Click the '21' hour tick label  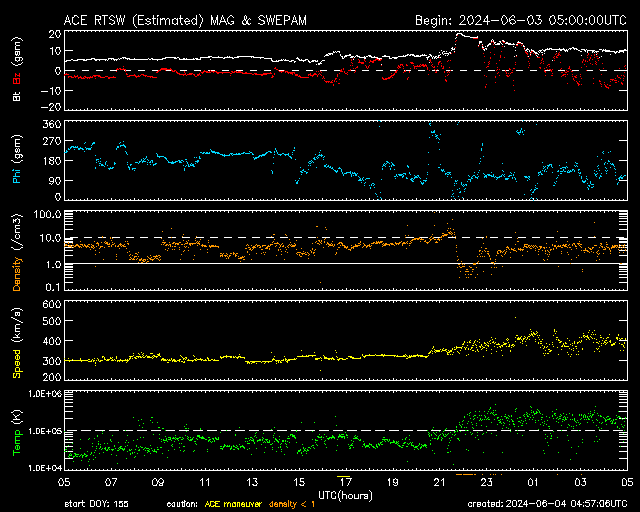440,482
